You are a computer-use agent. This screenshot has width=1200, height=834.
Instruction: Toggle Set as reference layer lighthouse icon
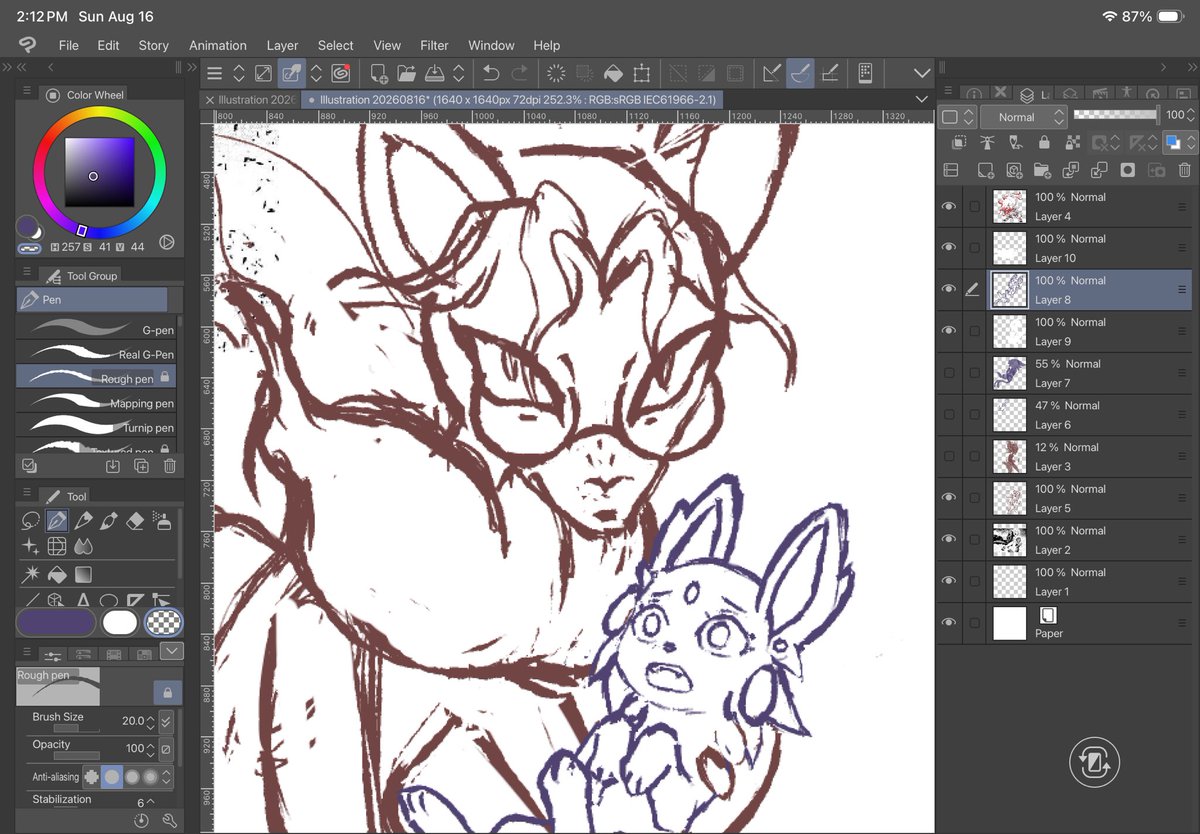[987, 143]
